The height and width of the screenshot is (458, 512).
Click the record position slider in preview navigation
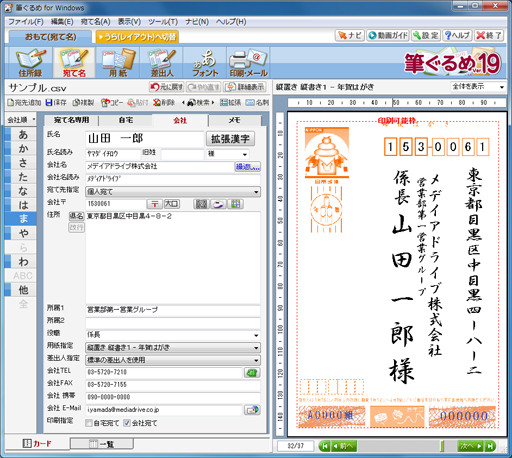(x=442, y=446)
